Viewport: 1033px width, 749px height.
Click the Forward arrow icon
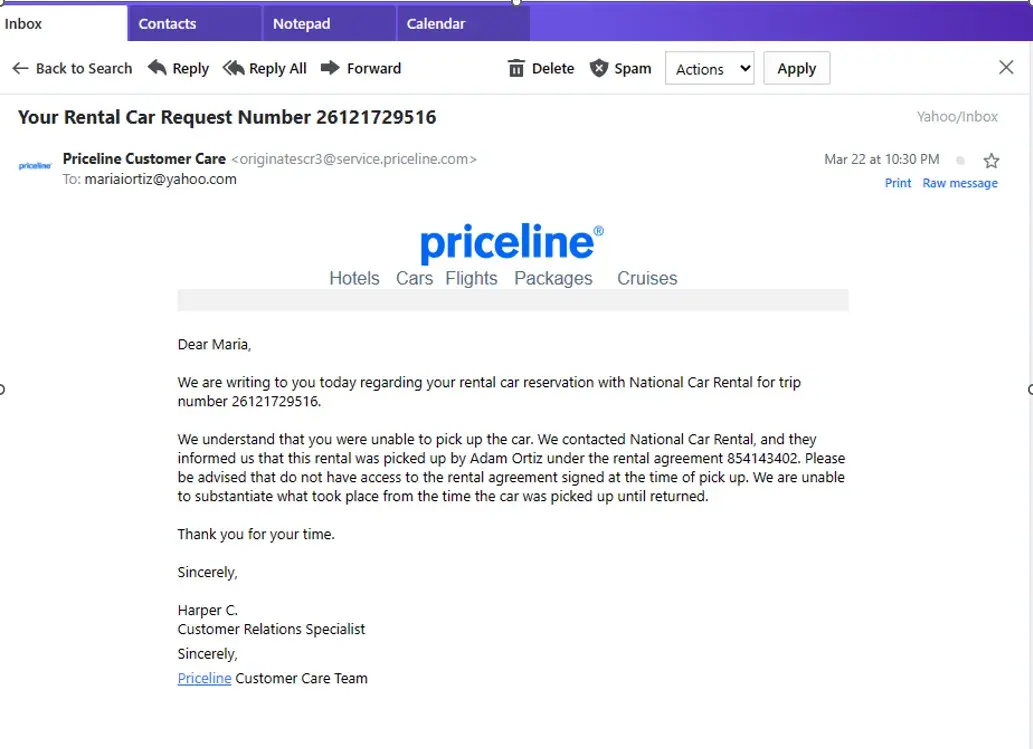(330, 68)
